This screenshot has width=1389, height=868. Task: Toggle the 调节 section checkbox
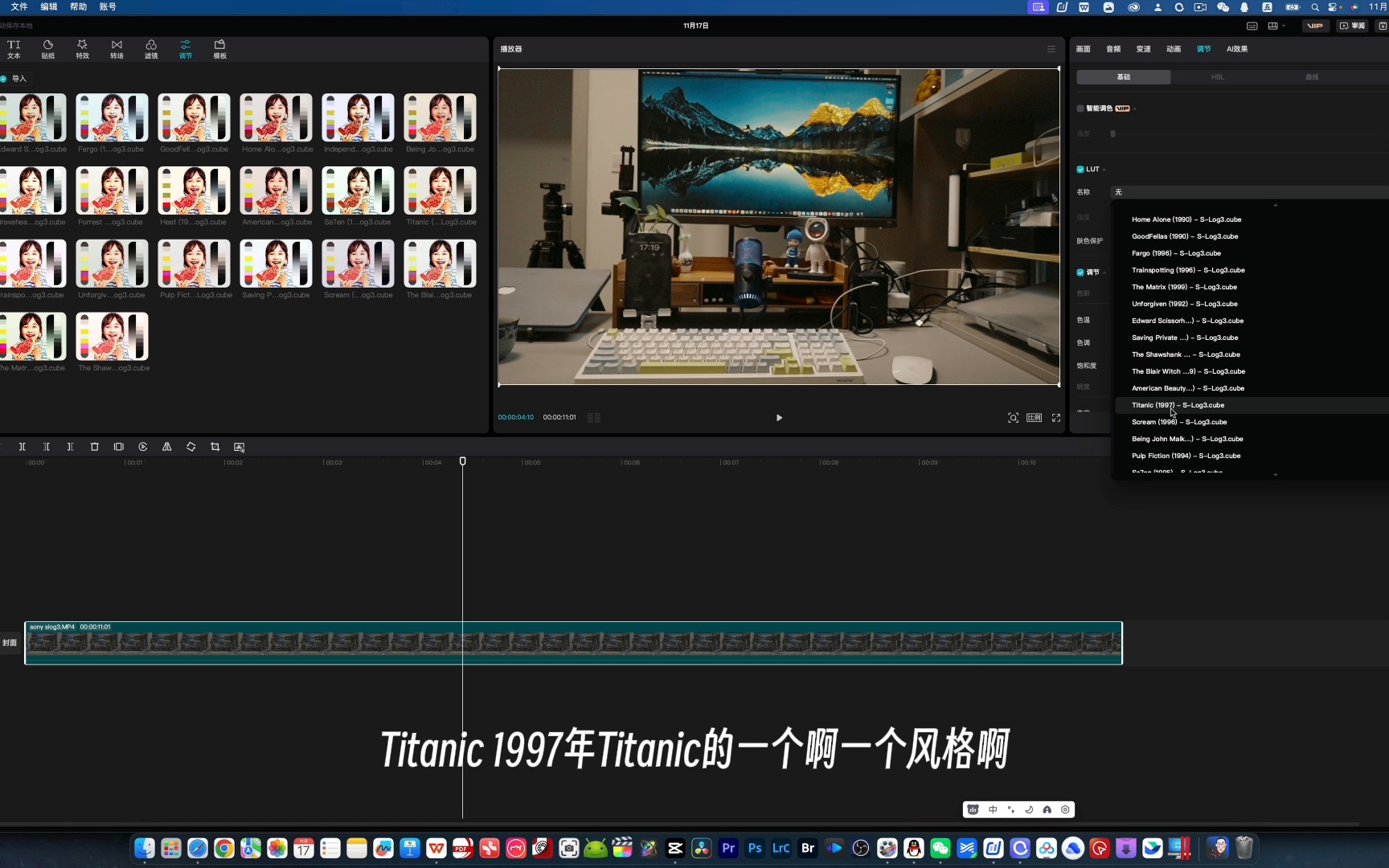point(1080,272)
